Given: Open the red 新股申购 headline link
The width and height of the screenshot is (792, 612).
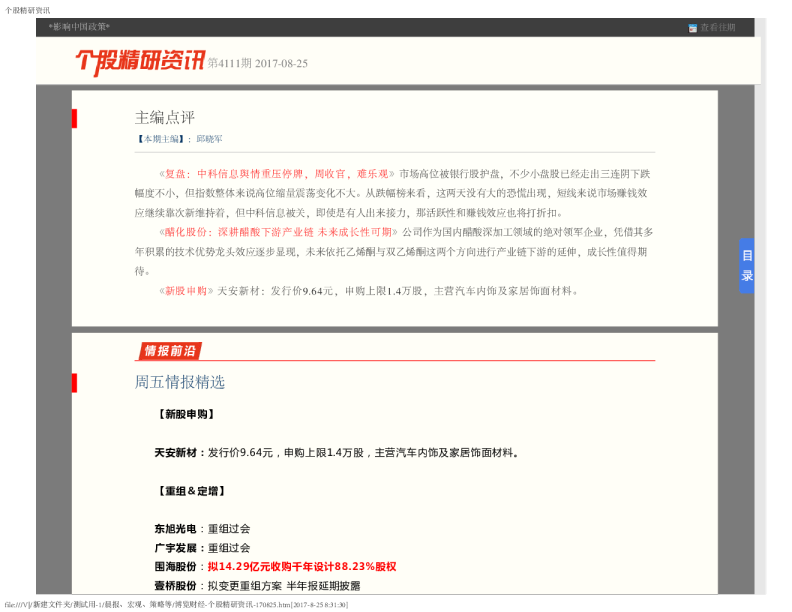Looking at the screenshot, I should coord(186,291).
